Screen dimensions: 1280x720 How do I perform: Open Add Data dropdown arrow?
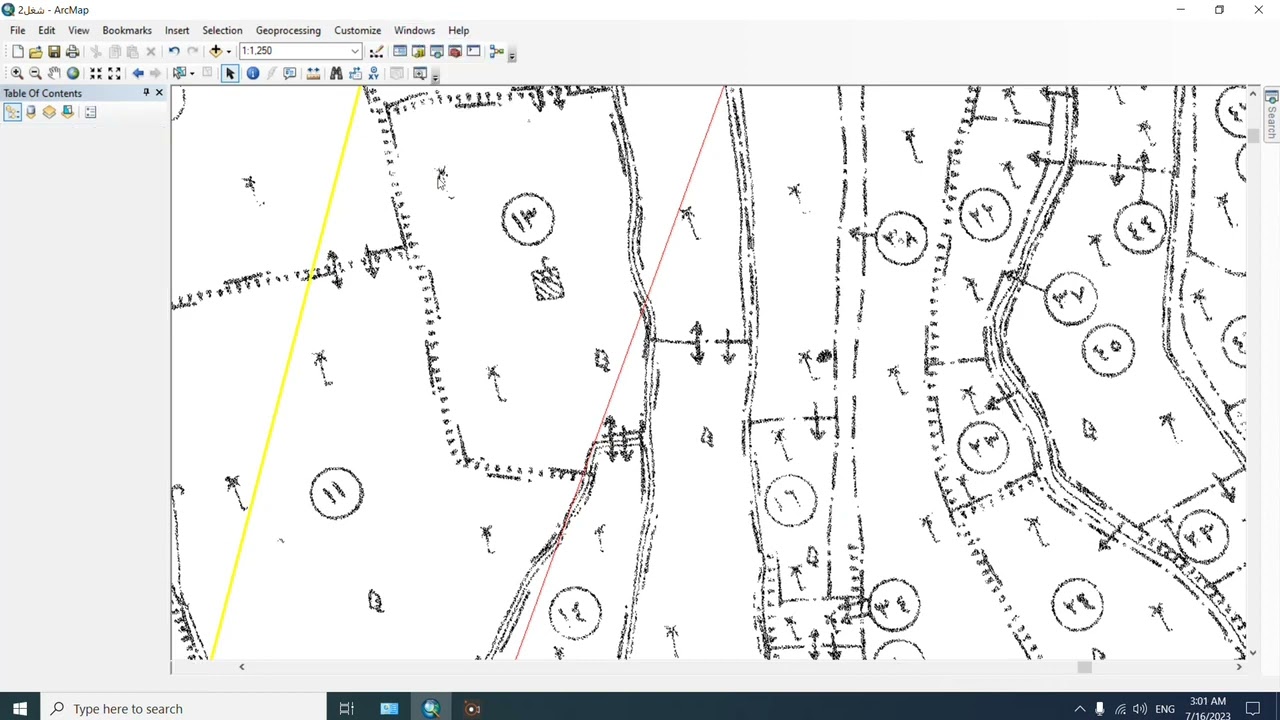228,51
